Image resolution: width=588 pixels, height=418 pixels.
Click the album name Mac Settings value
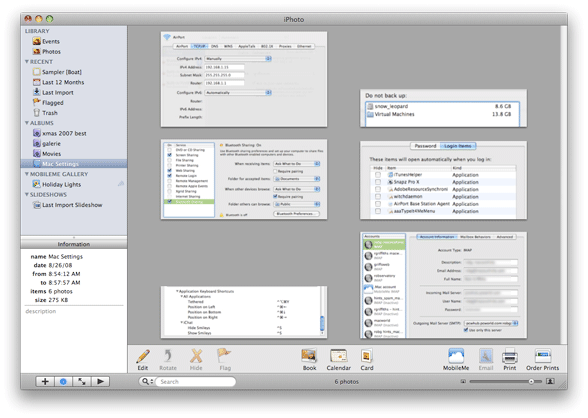click(x=66, y=256)
